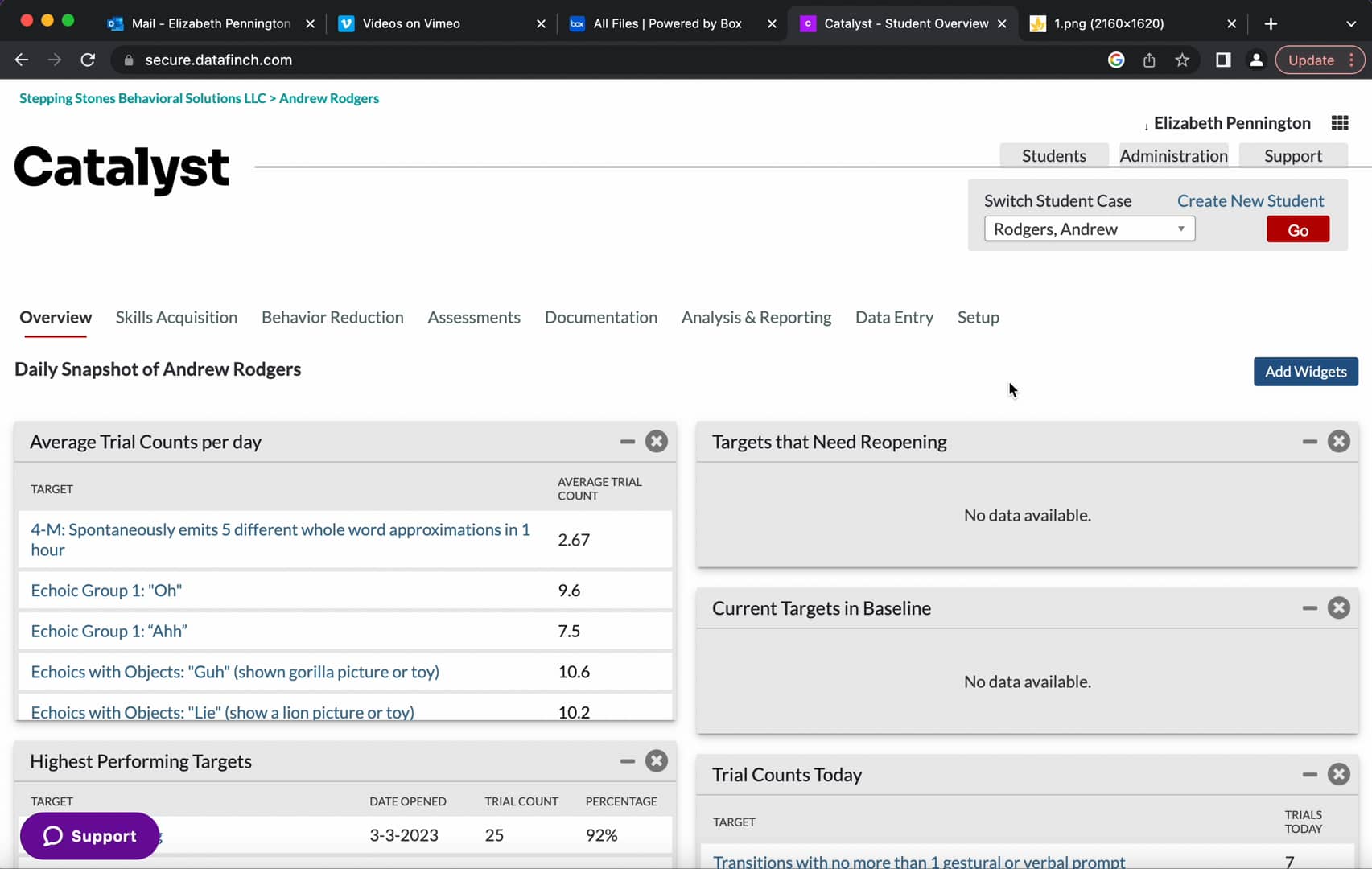Click the reload page icon
This screenshot has height=869, width=1372.
[88, 60]
